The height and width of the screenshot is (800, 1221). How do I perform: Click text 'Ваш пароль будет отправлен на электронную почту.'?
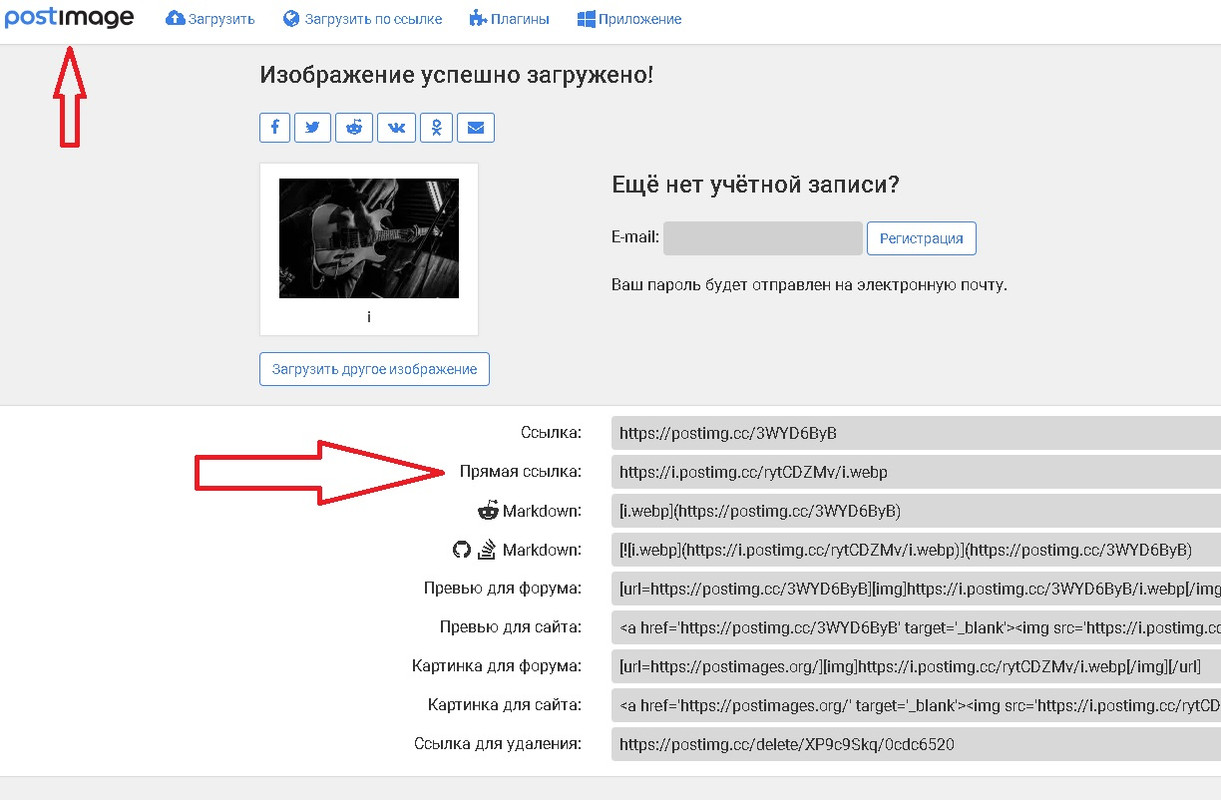[809, 284]
